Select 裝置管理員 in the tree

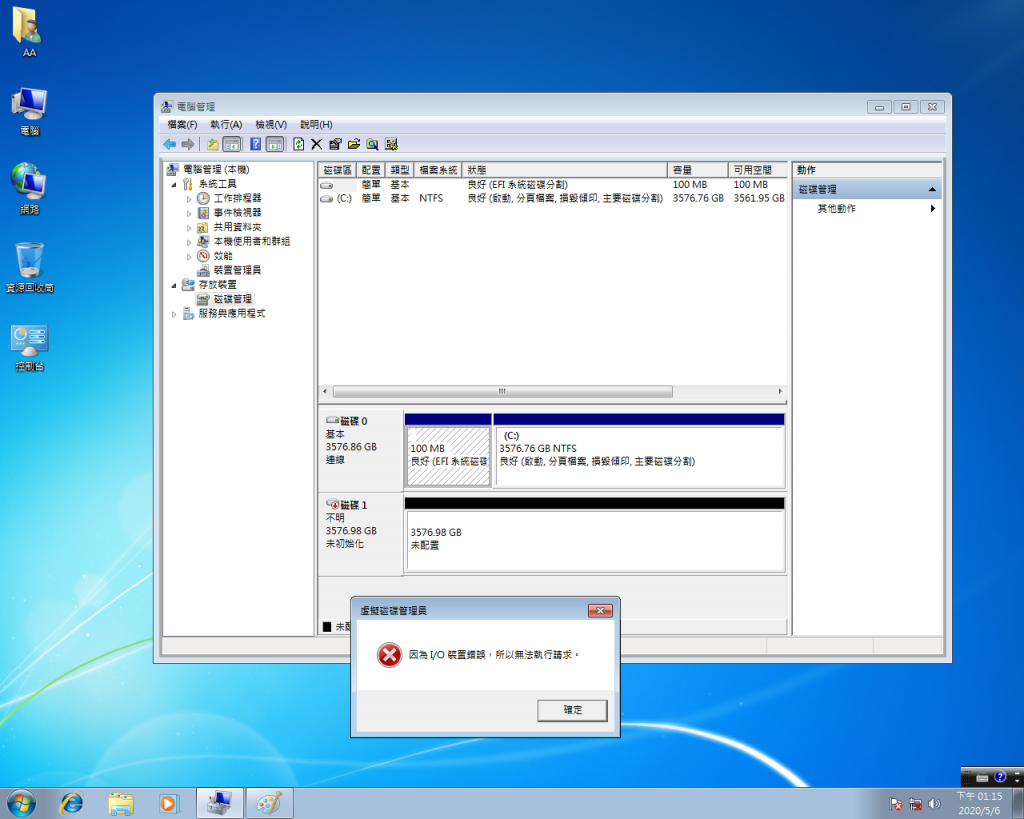click(237, 270)
